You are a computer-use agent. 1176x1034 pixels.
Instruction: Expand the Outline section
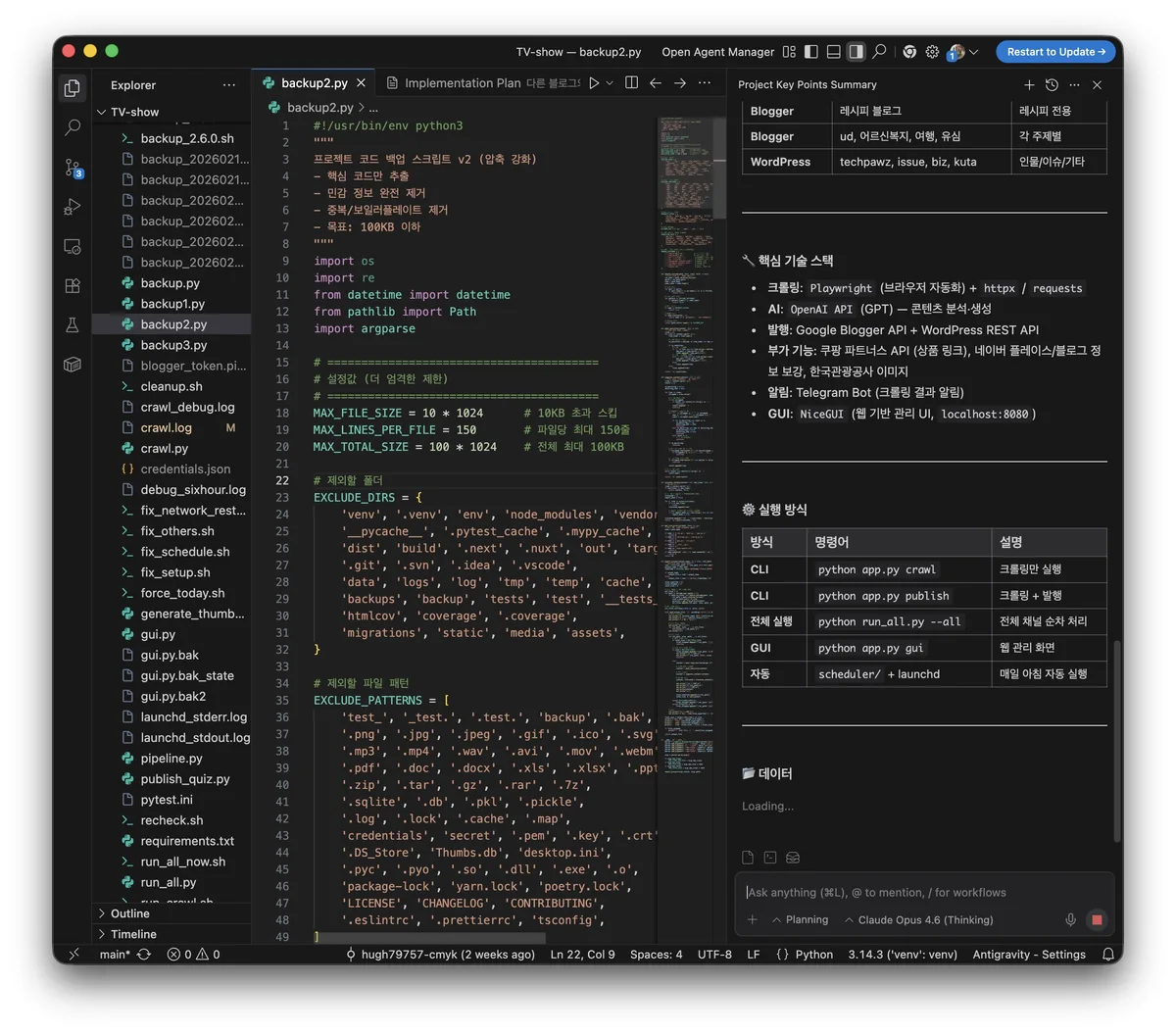pos(130,913)
